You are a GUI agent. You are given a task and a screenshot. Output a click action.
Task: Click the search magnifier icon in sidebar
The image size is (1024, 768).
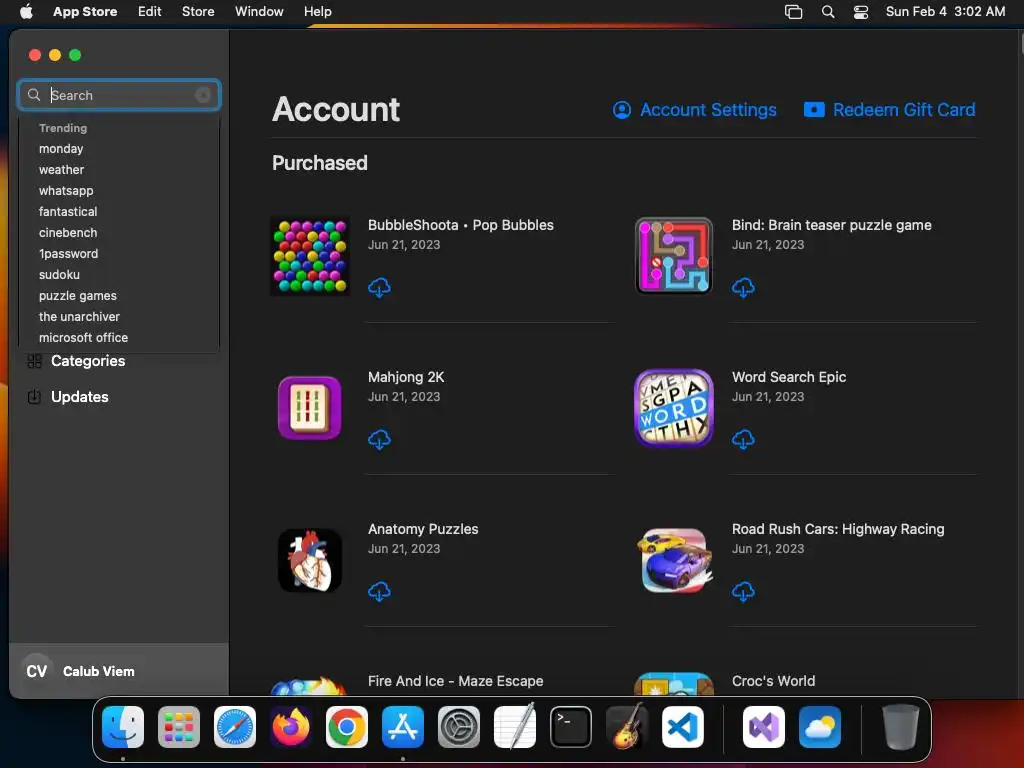click(34, 95)
